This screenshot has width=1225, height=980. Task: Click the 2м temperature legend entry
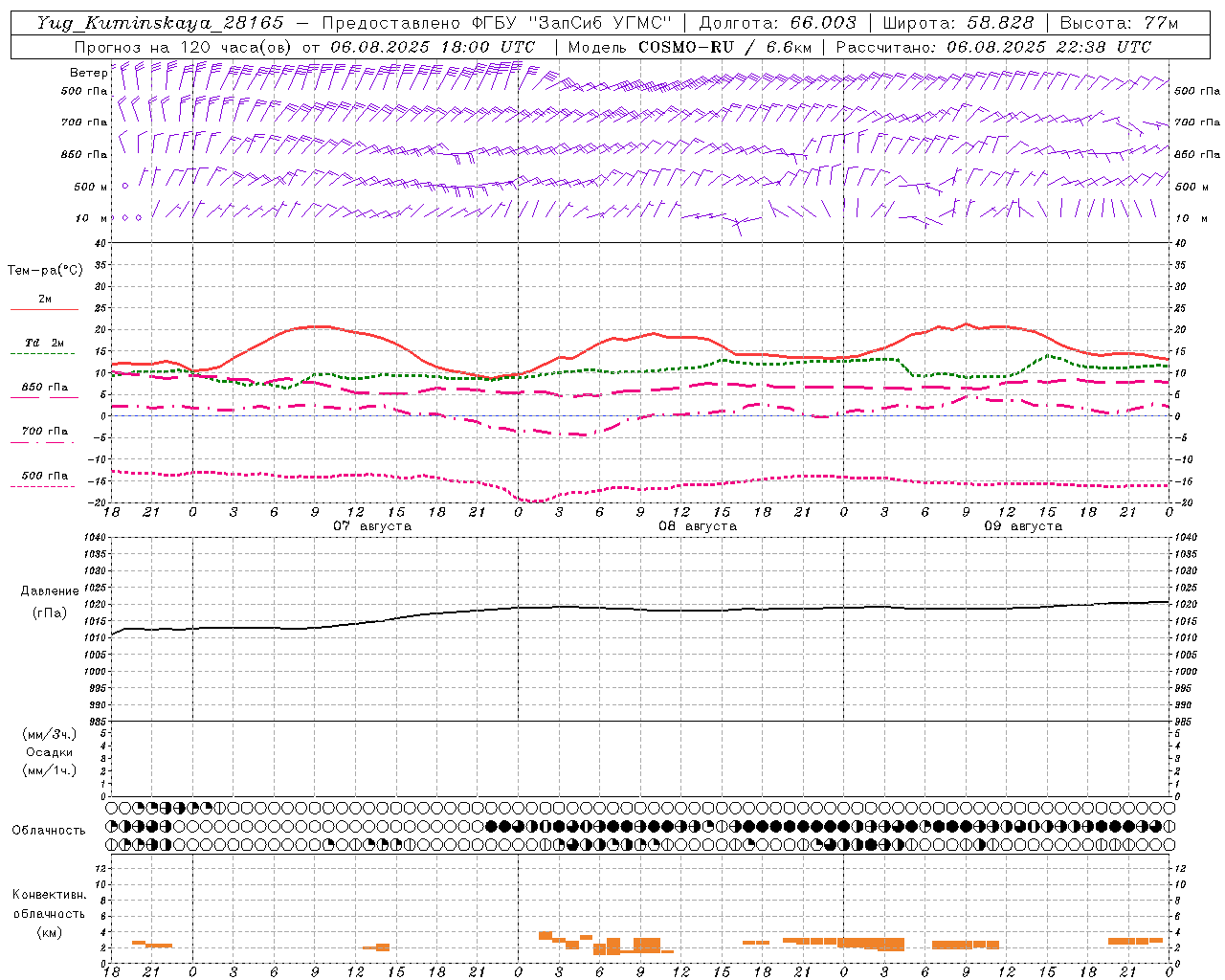pos(45,300)
